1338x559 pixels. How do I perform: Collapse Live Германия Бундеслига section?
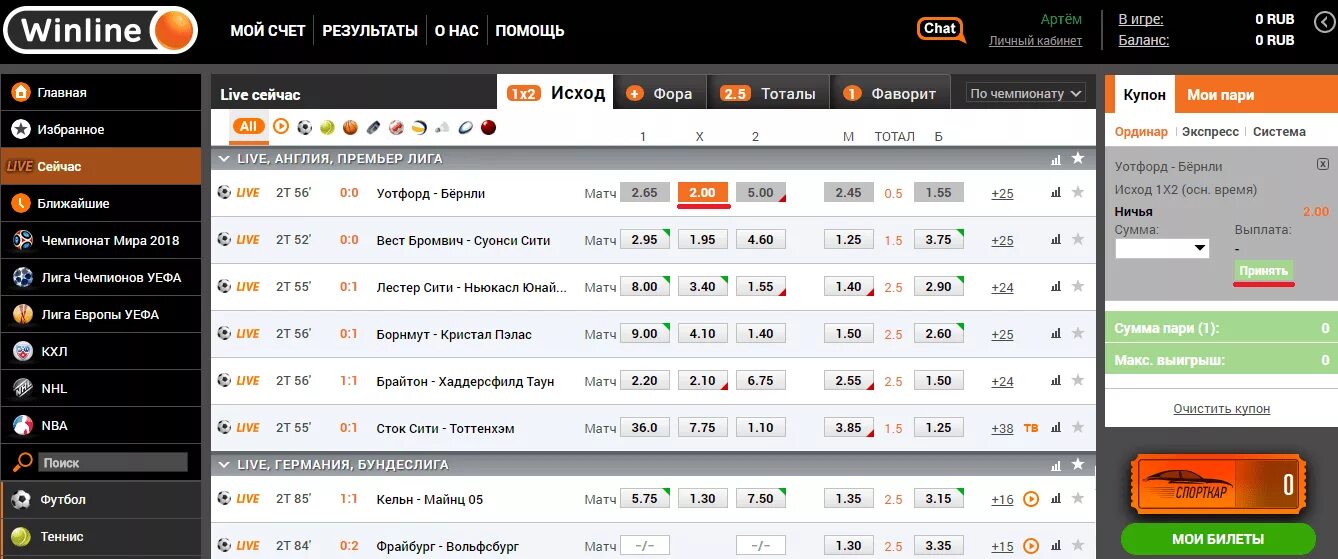(223, 465)
